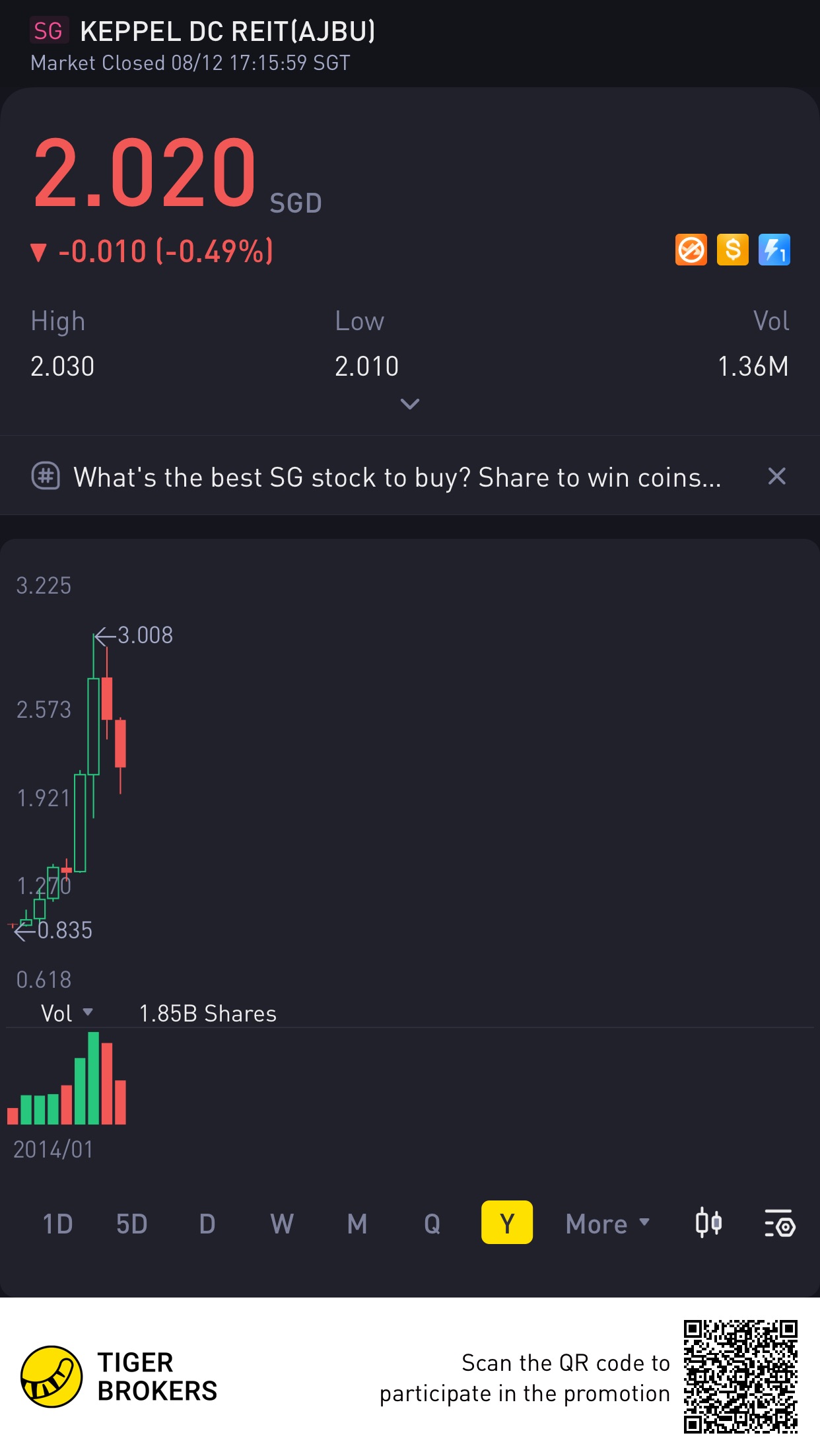
Task: Select the weekly W timeframe
Action: pyautogui.click(x=282, y=1224)
